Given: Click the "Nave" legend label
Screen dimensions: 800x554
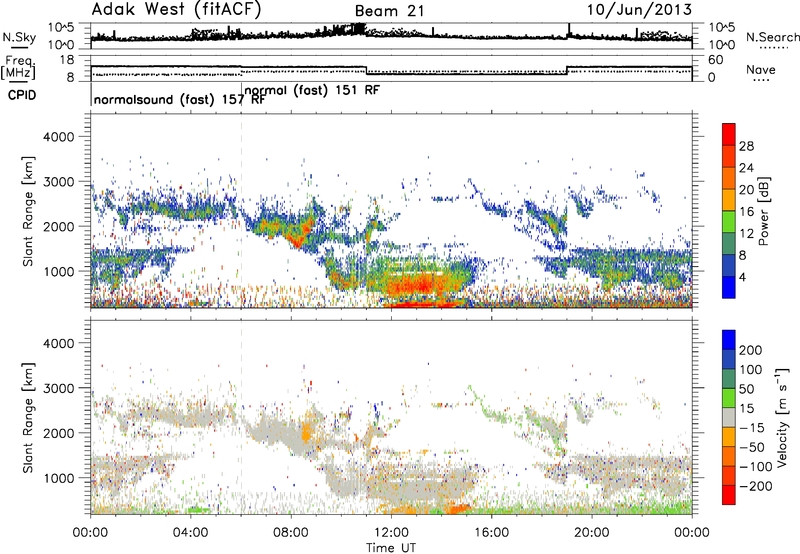Looking at the screenshot, I should [x=761, y=69].
